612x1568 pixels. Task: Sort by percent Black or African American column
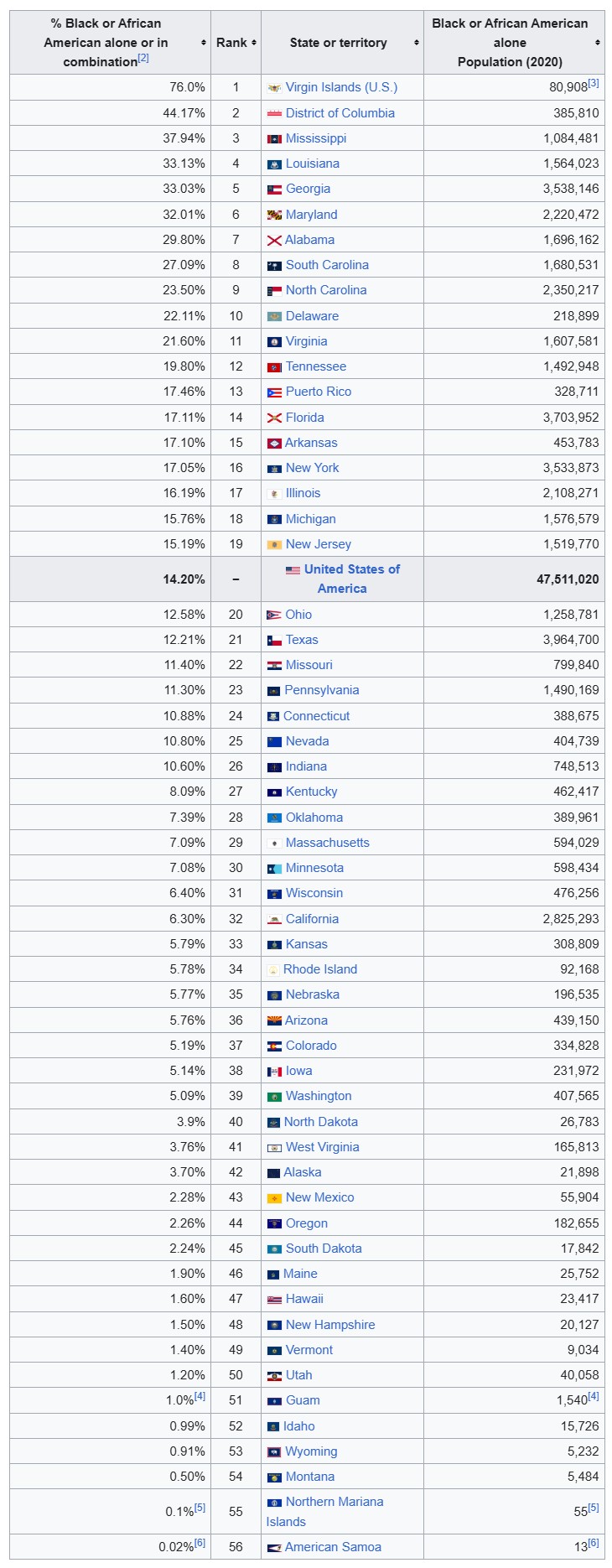pos(204,43)
